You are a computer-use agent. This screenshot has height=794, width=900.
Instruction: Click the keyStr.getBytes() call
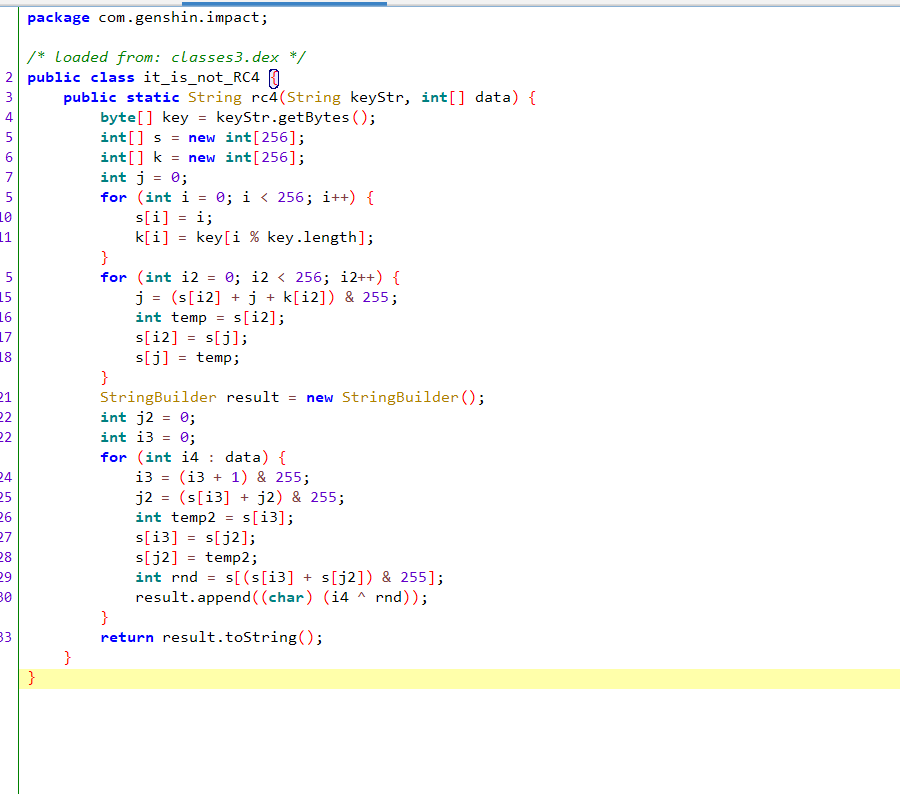tap(292, 118)
